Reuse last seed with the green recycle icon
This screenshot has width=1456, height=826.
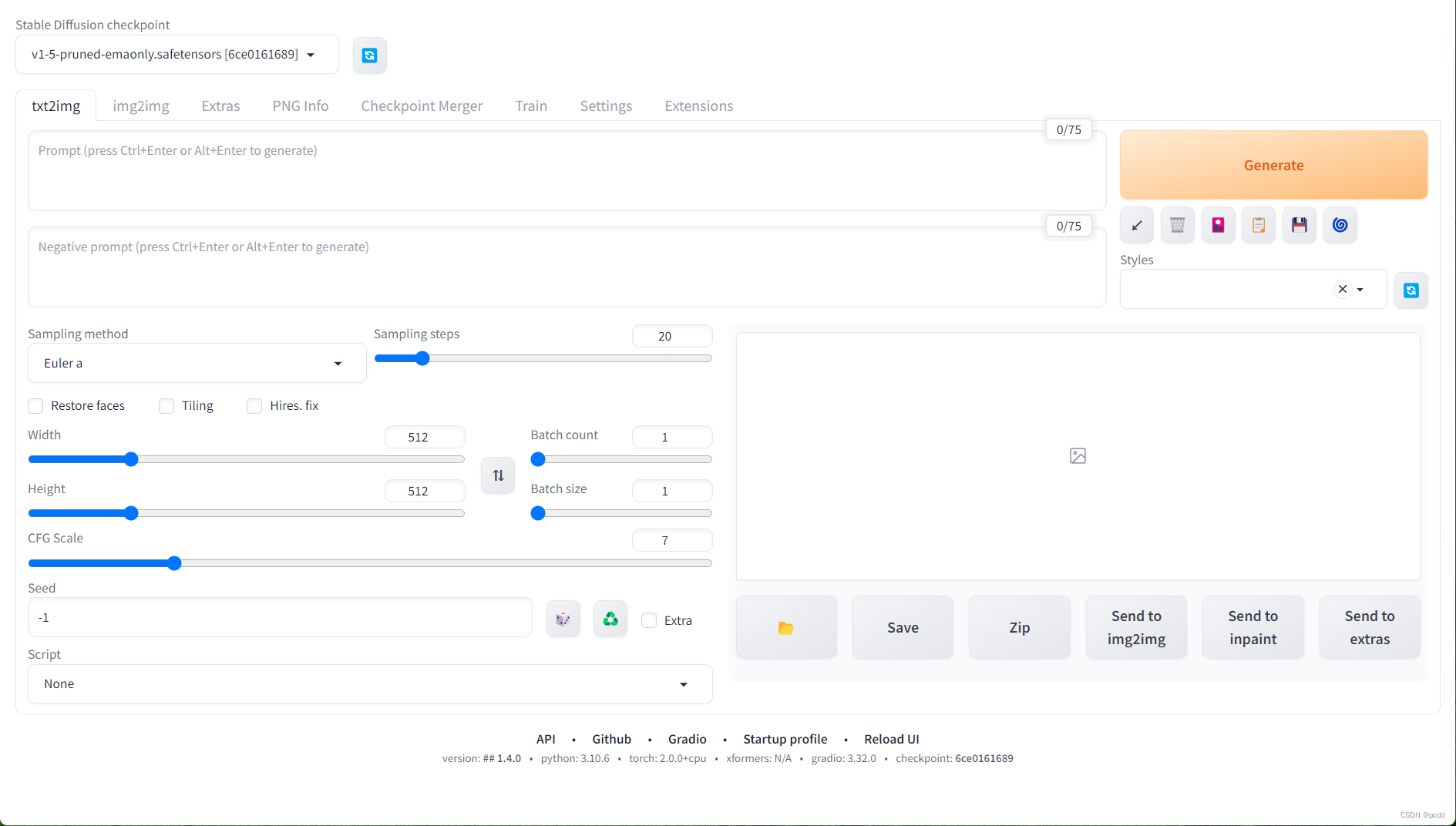(610, 619)
